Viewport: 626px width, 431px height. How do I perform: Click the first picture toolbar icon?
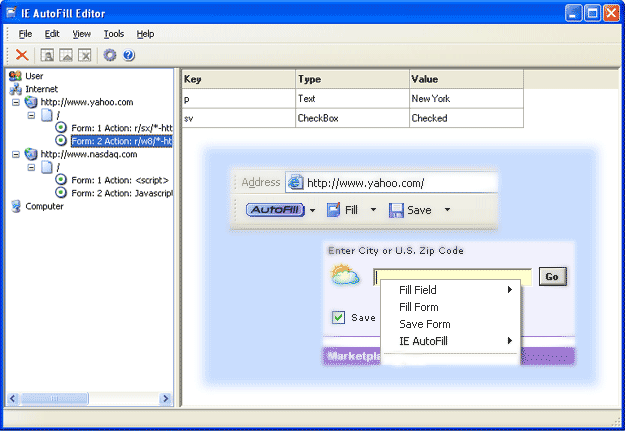tap(47, 55)
